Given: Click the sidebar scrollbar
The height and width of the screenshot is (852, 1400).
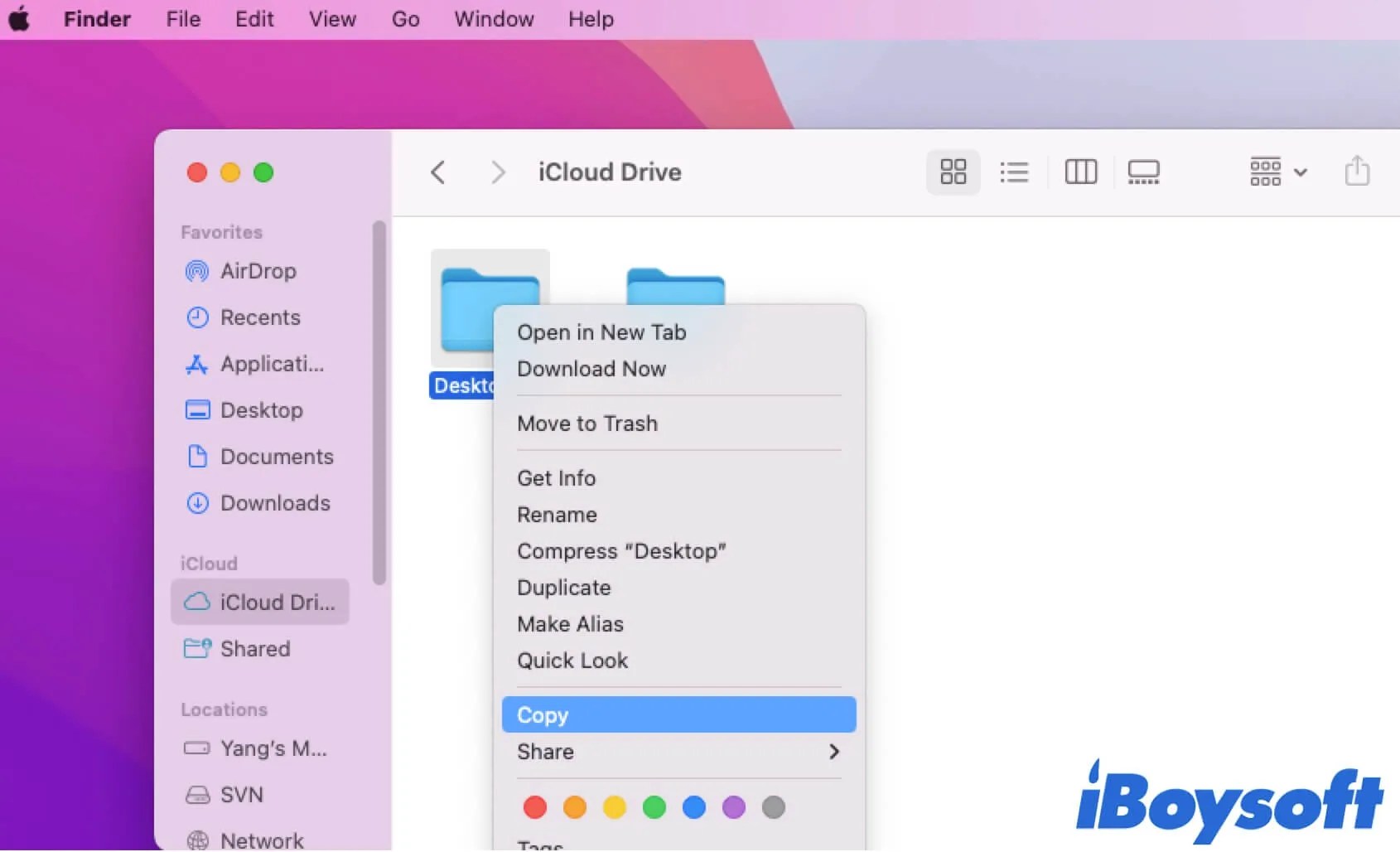Looking at the screenshot, I should (x=379, y=403).
